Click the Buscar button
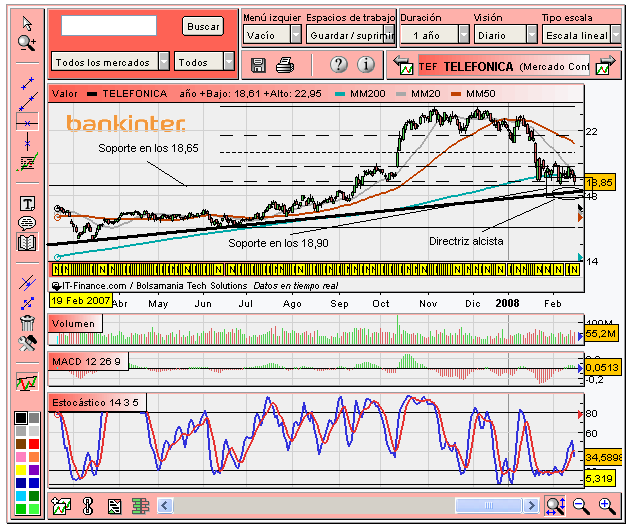This screenshot has height=530, width=630. pos(203,27)
